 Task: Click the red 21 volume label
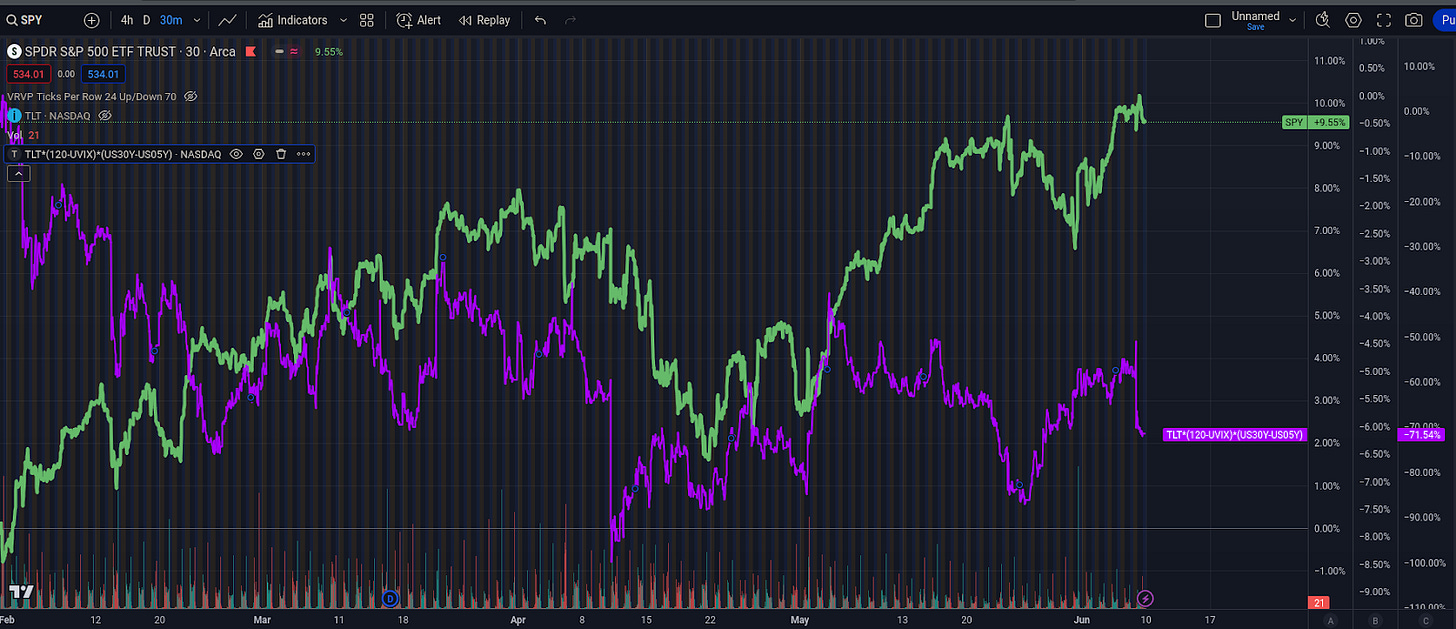(1320, 602)
